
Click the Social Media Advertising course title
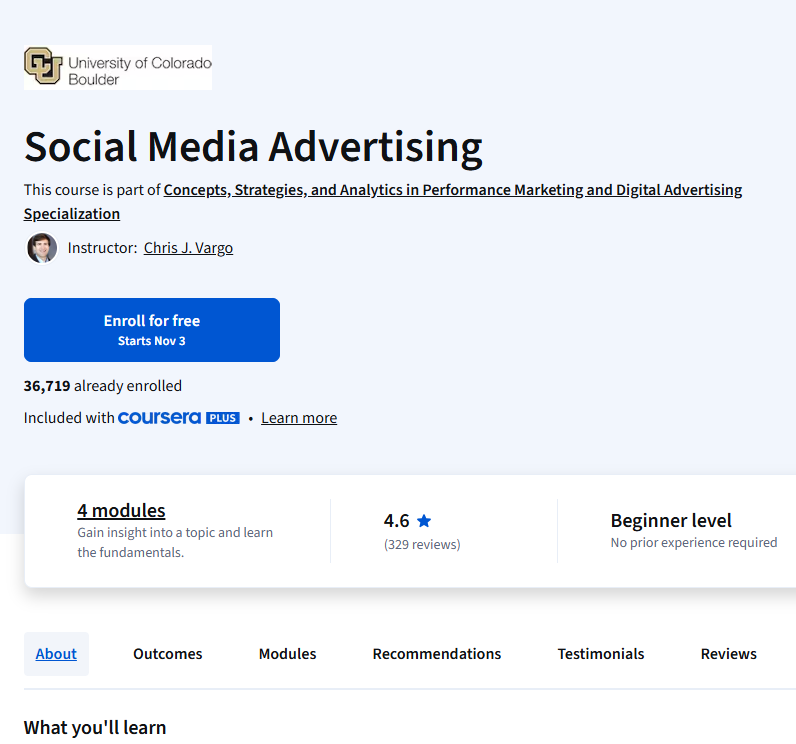coord(253,147)
